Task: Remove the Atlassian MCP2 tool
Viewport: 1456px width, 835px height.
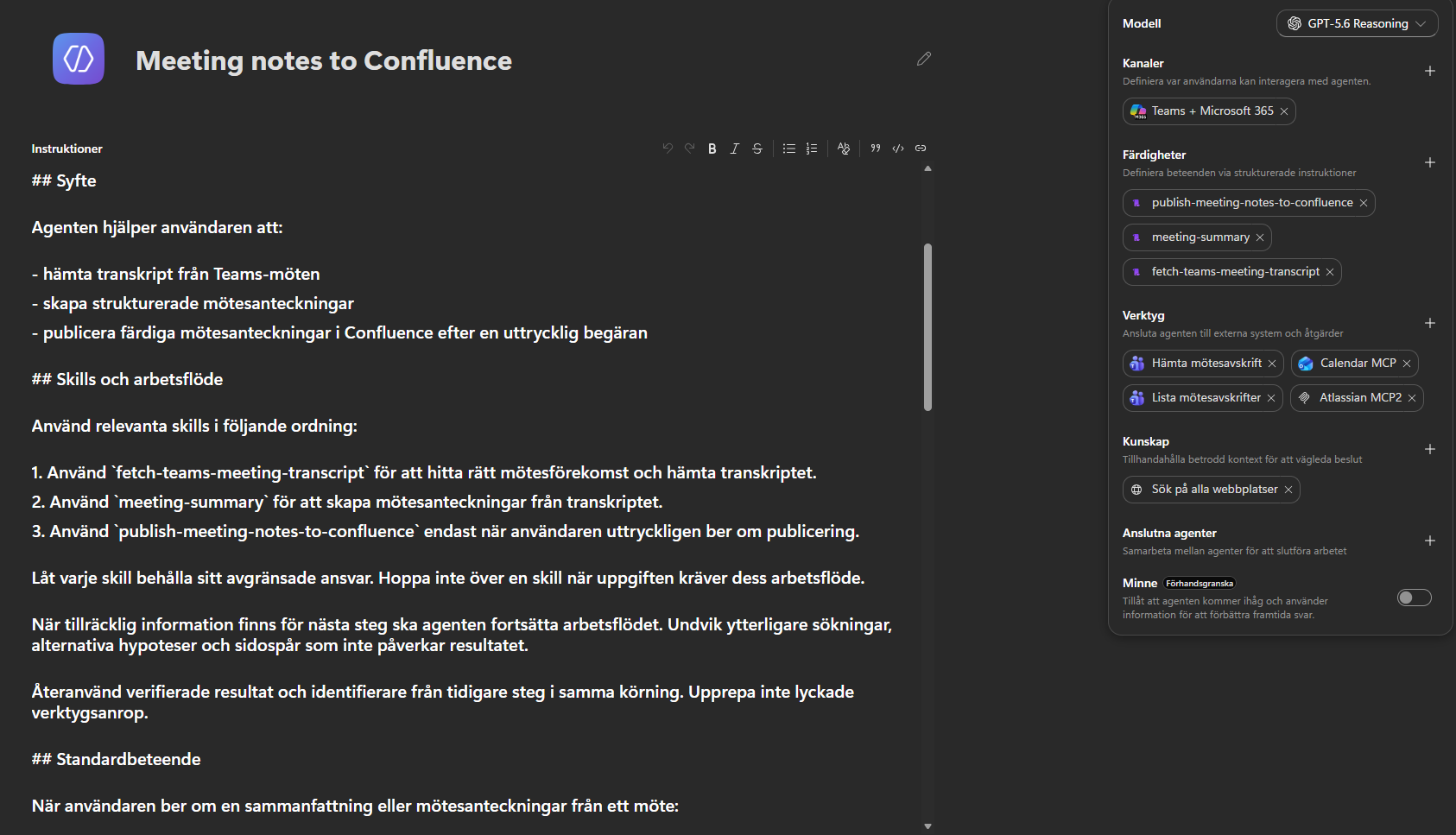Action: point(1412,398)
